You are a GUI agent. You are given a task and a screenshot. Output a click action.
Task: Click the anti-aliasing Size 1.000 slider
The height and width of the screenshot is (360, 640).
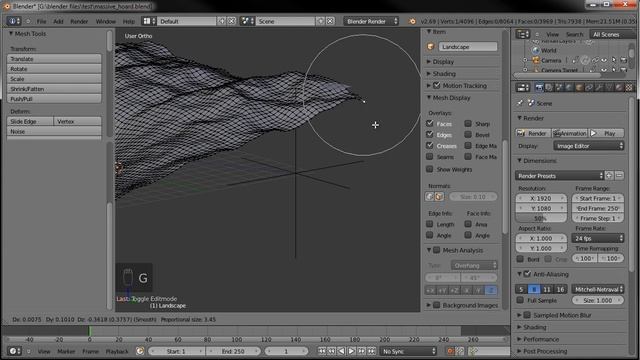coord(598,300)
